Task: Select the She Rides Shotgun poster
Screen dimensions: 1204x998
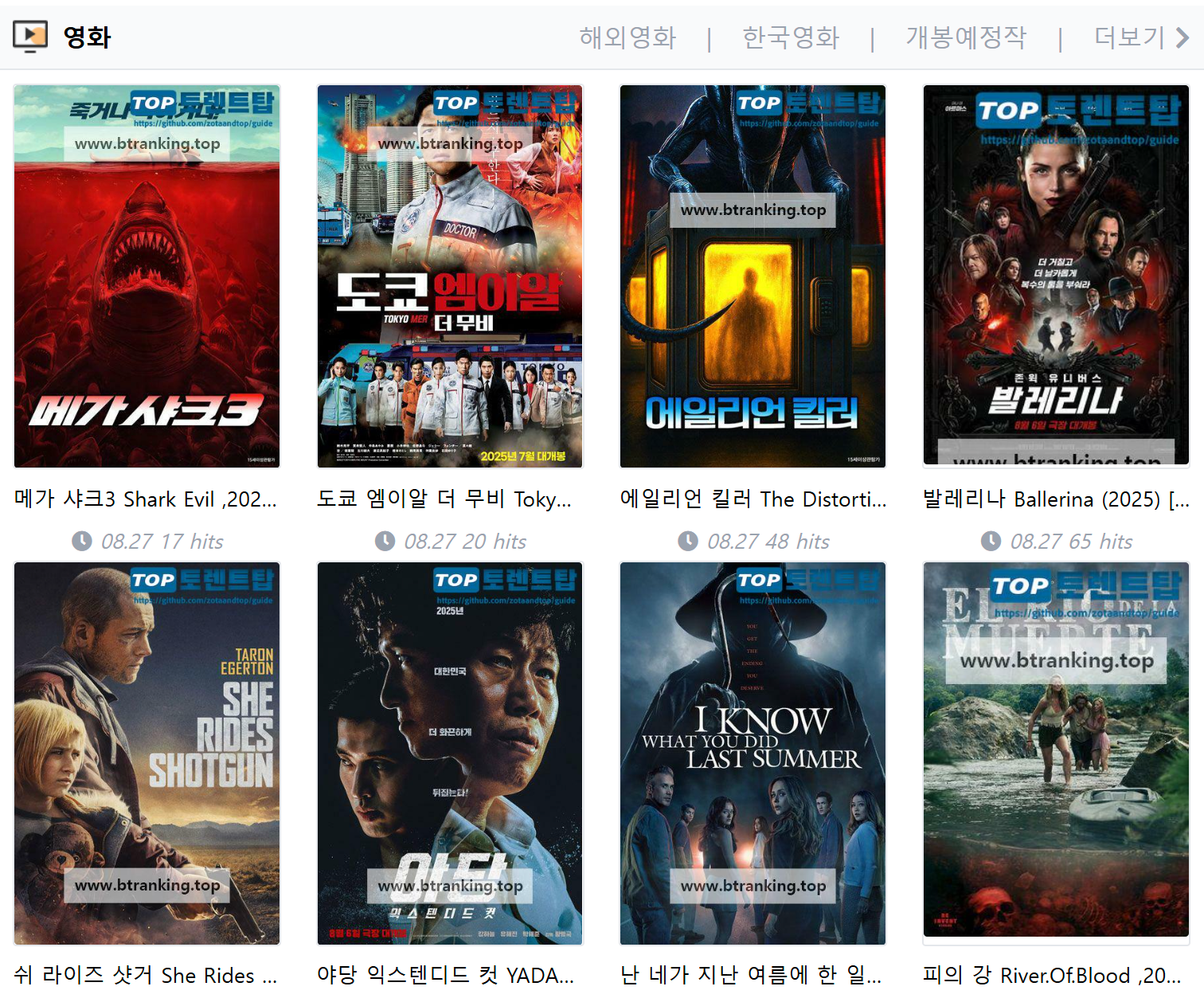Action: point(147,753)
